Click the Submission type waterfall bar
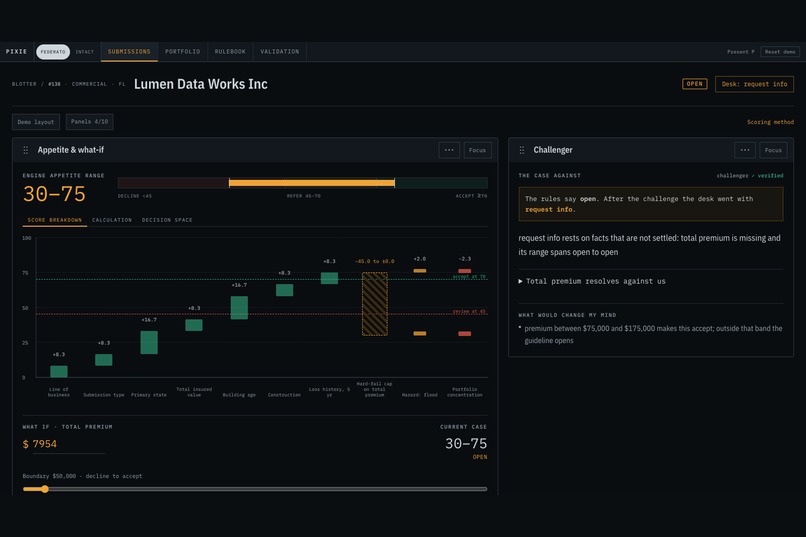Image resolution: width=806 pixels, height=537 pixels. pyautogui.click(x=104, y=360)
